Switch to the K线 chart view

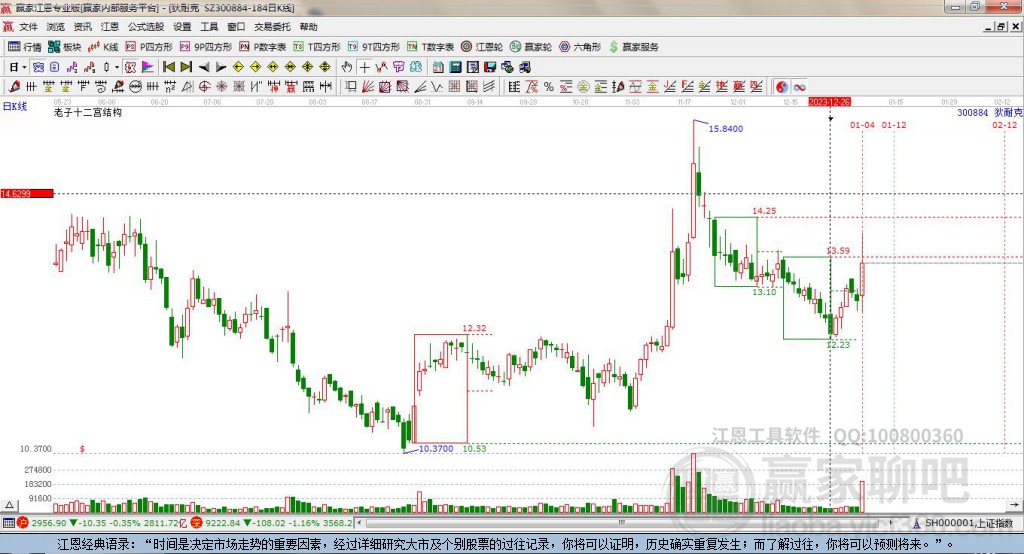coord(103,47)
